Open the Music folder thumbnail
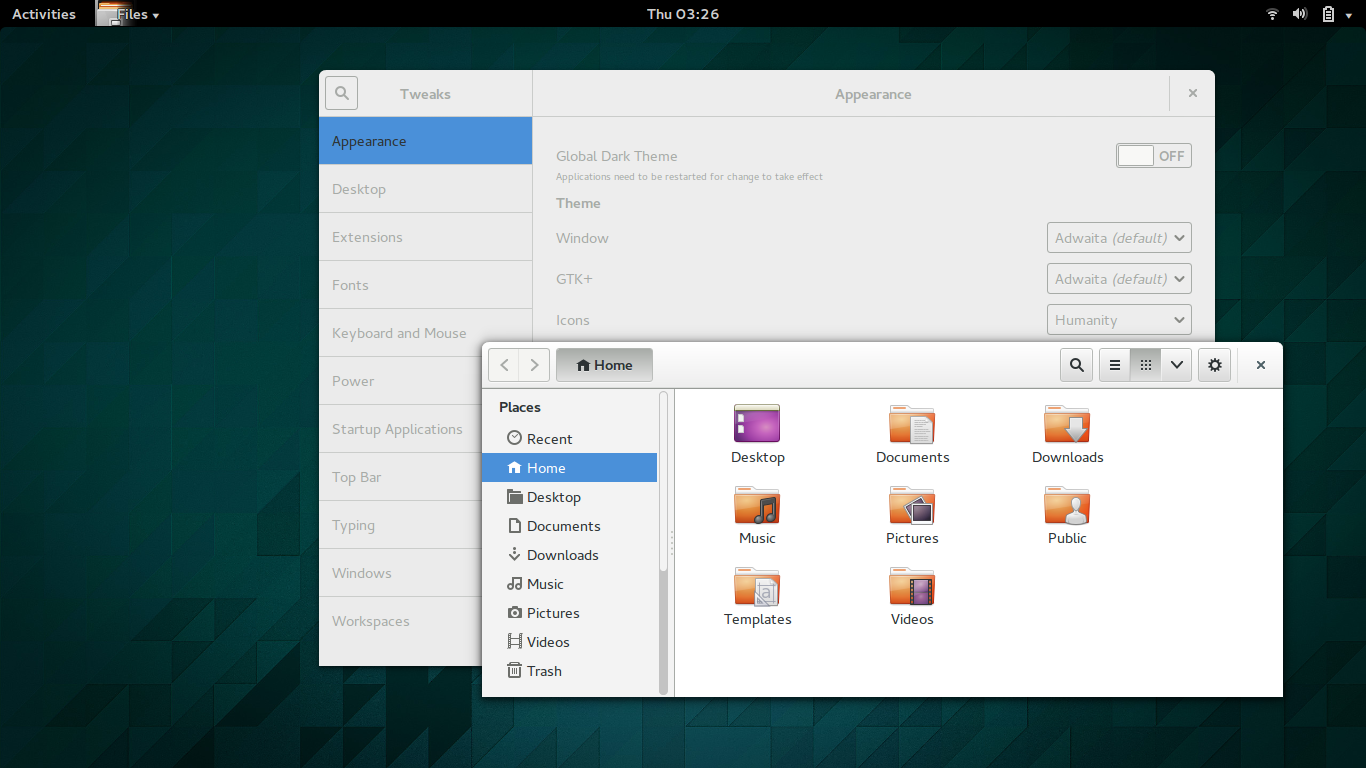This screenshot has height=768, width=1366. [757, 506]
